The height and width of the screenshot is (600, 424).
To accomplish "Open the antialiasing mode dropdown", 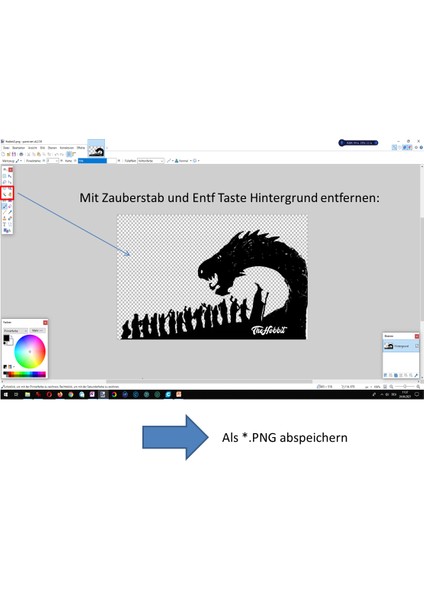I will point(170,161).
